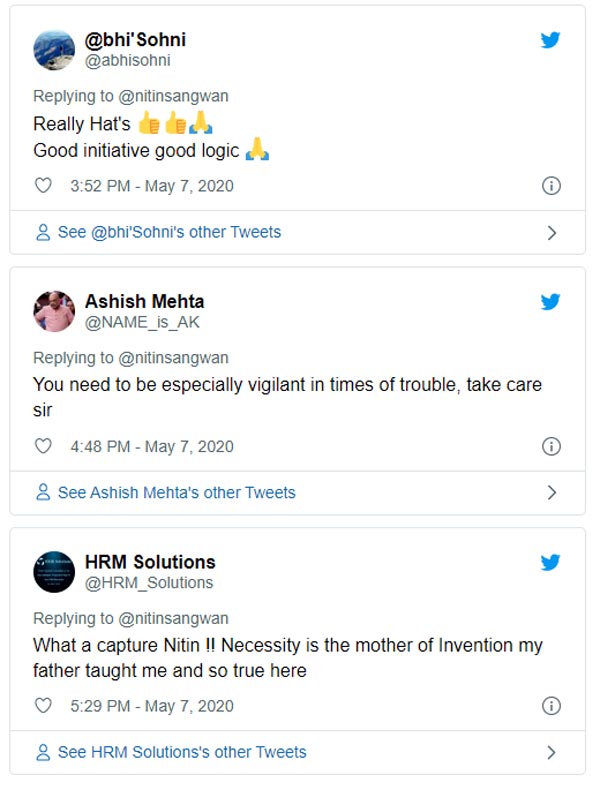Like the @bhi'Sohni tweet with the heart

click(x=43, y=186)
